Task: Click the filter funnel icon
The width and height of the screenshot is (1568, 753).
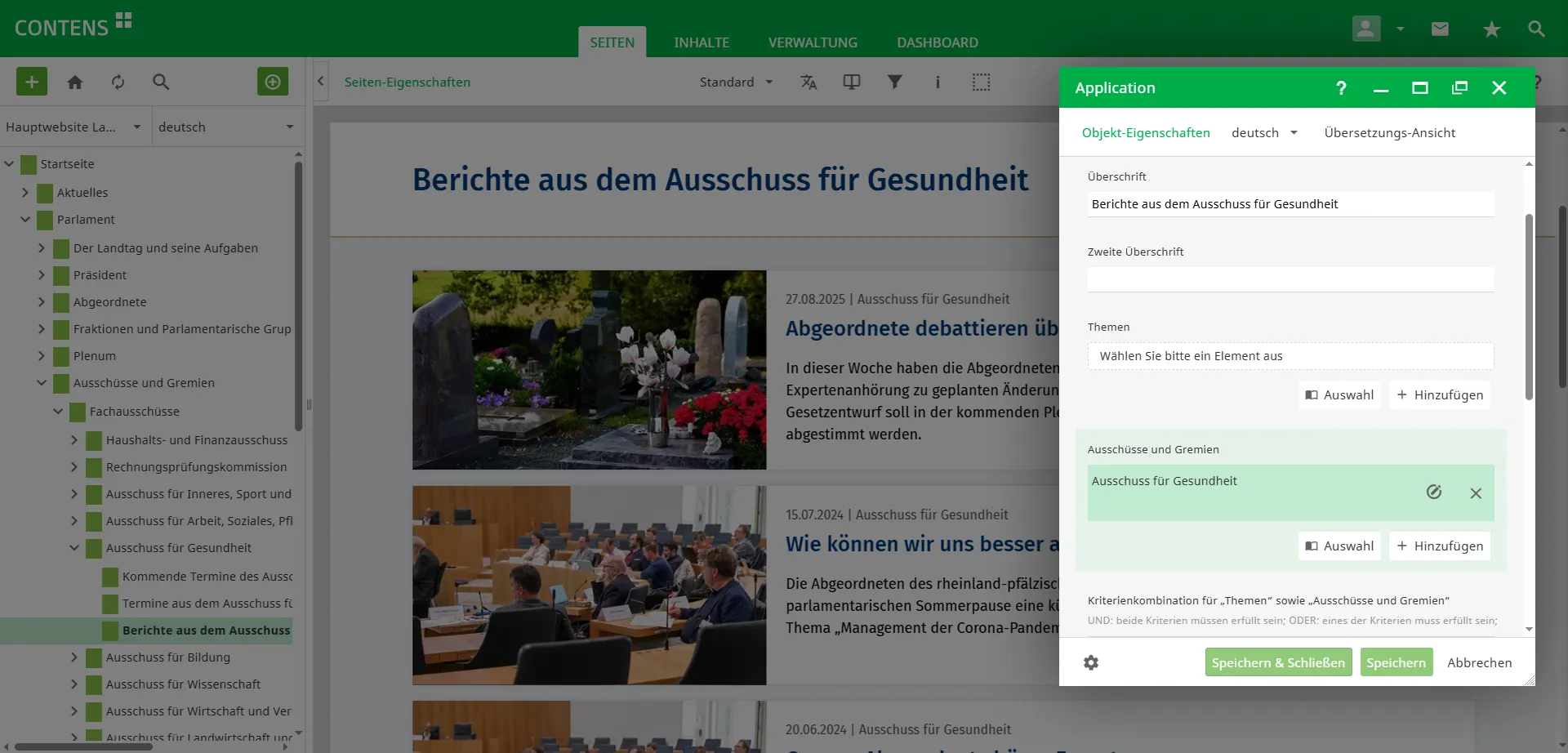Action: click(895, 82)
